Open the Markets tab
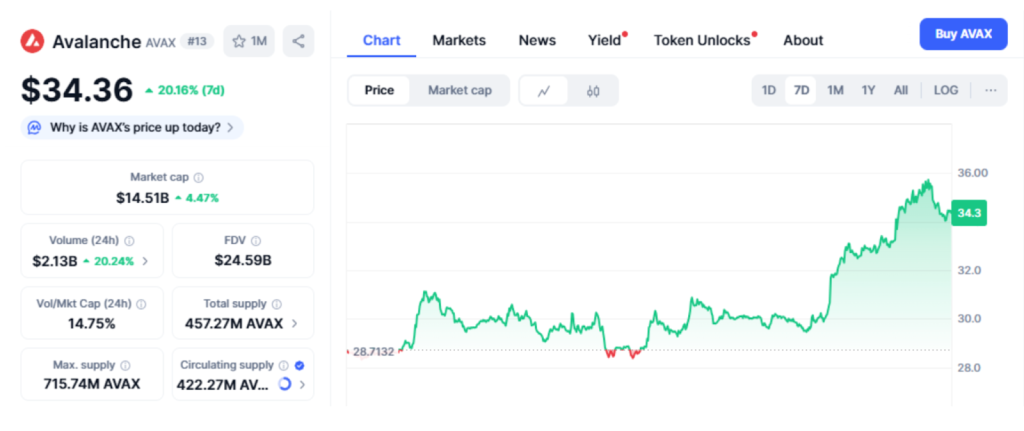The image size is (1024, 431). (x=459, y=40)
